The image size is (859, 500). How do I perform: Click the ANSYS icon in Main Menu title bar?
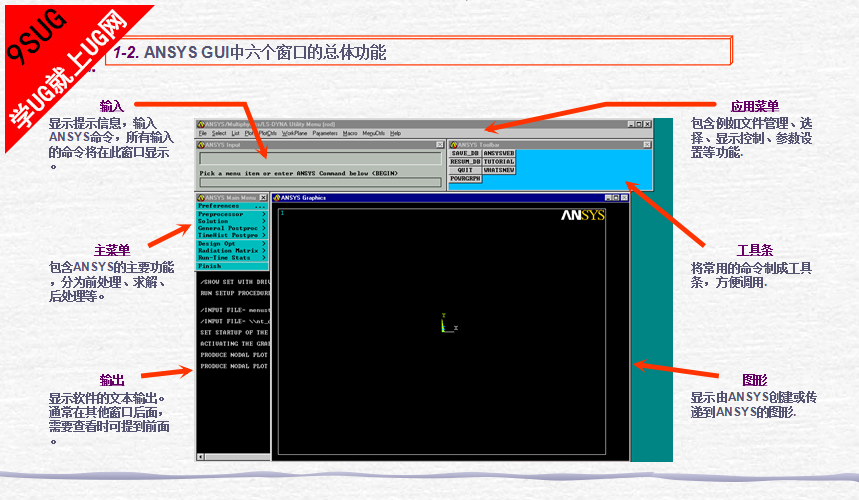[x=201, y=198]
